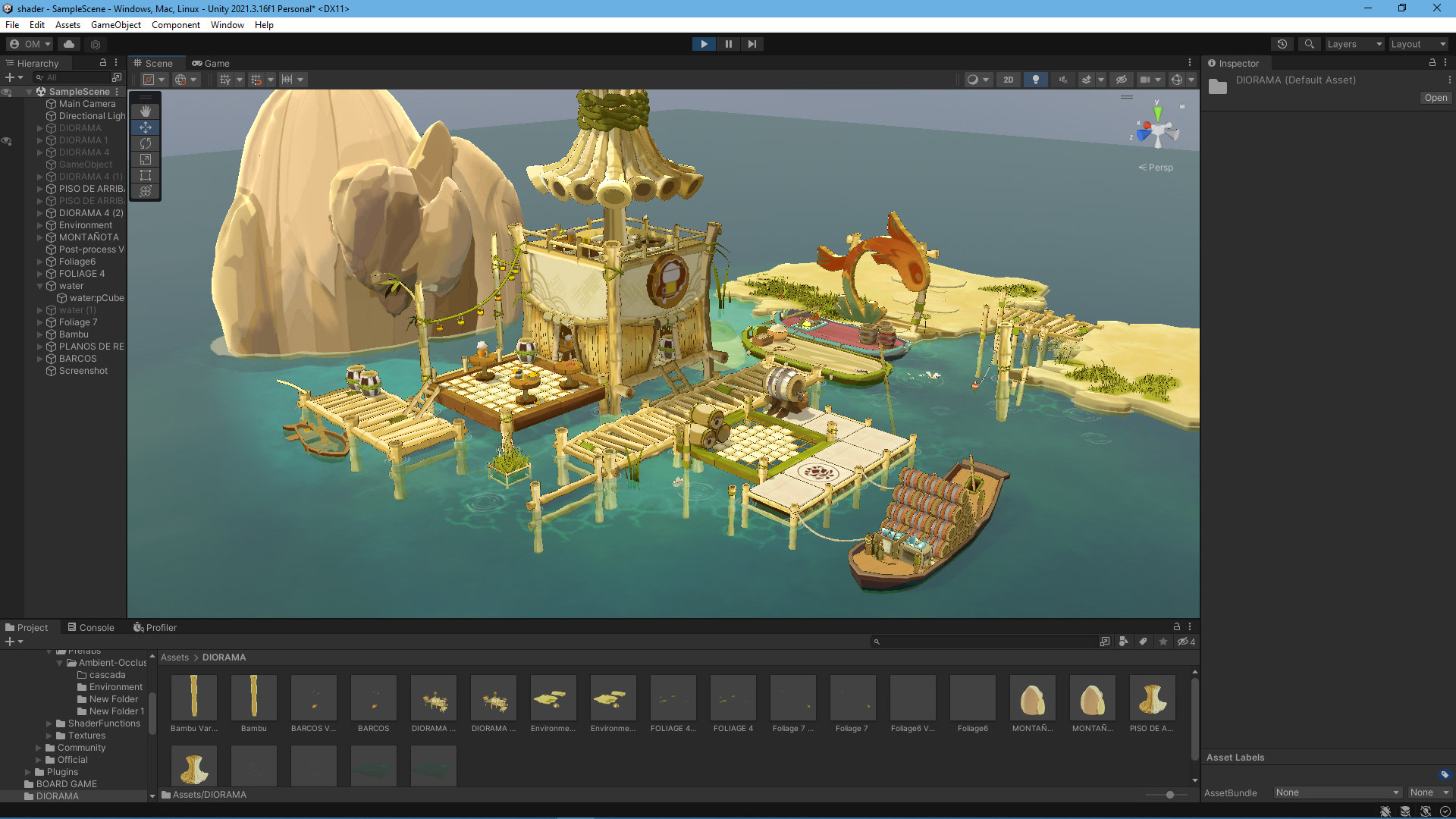Screen dimensions: 1456x819
Task: Toggle 2D scene view mode
Action: tap(1008, 80)
